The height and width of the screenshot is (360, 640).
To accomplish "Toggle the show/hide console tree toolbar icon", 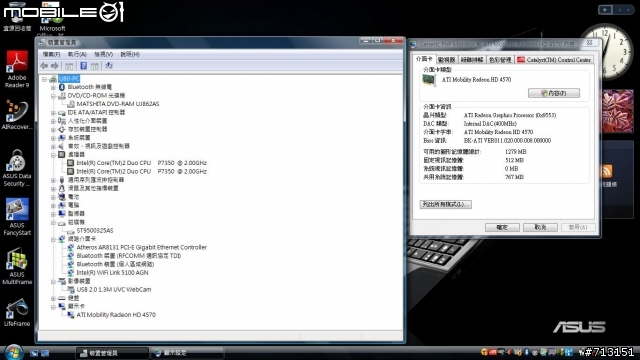I will tap(69, 66).
